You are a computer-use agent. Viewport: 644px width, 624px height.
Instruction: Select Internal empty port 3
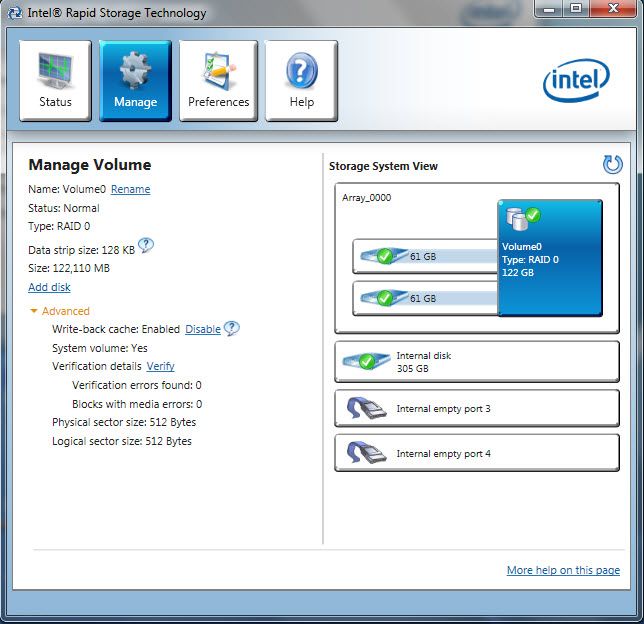tap(477, 408)
